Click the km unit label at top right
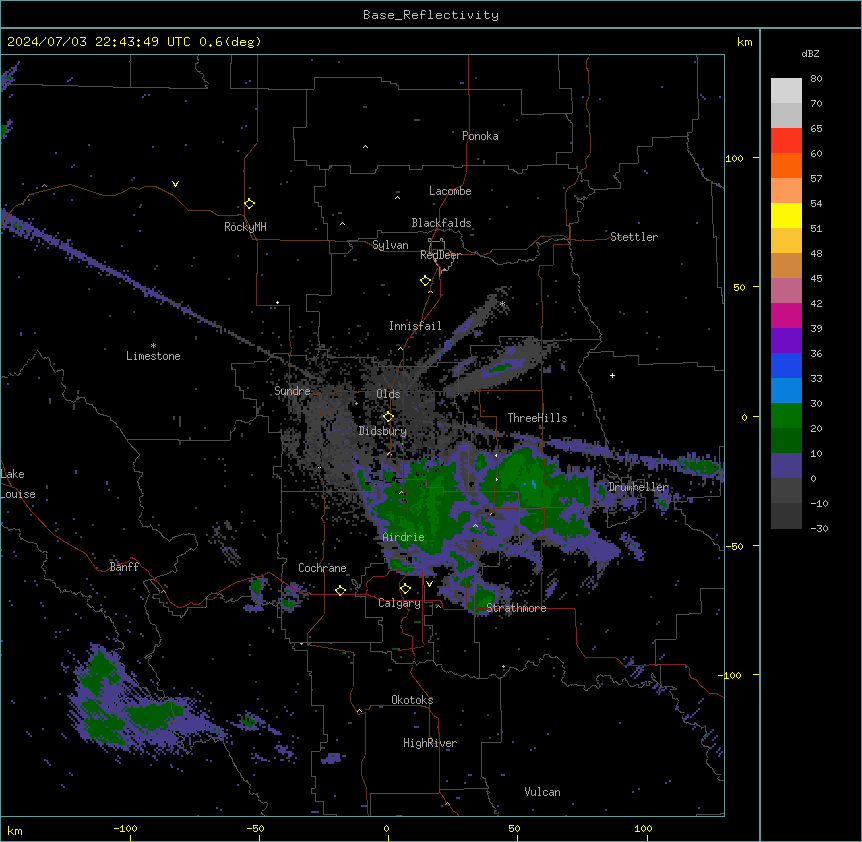Image resolution: width=862 pixels, height=842 pixels. 745,42
